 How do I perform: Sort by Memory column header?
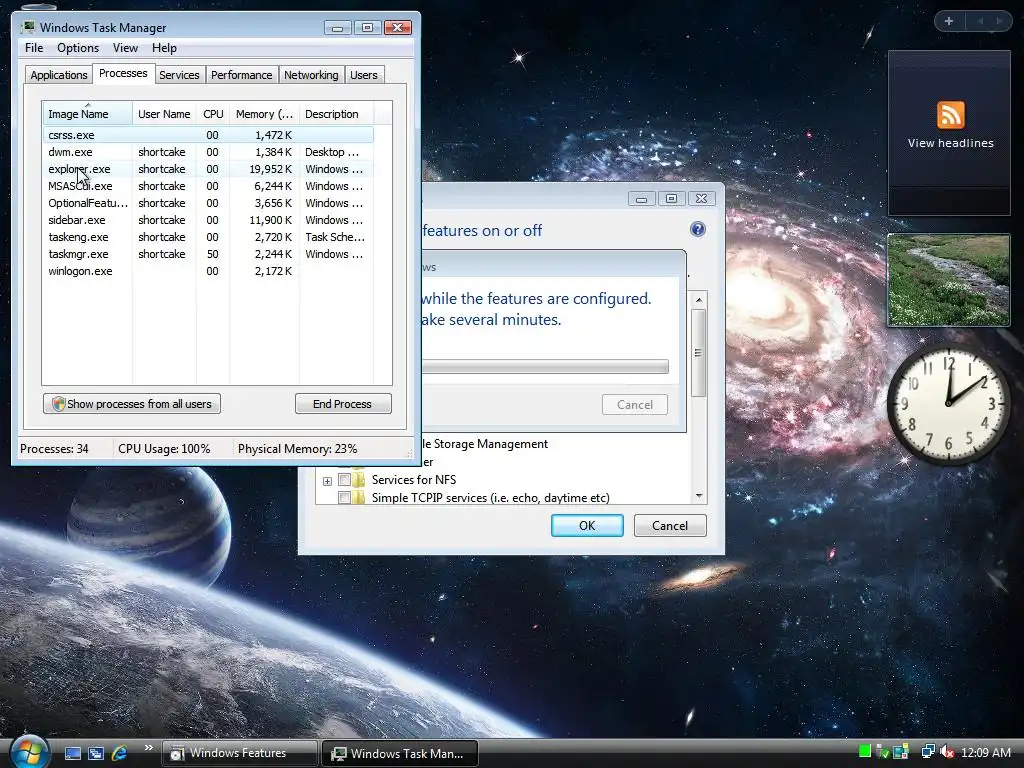point(264,114)
